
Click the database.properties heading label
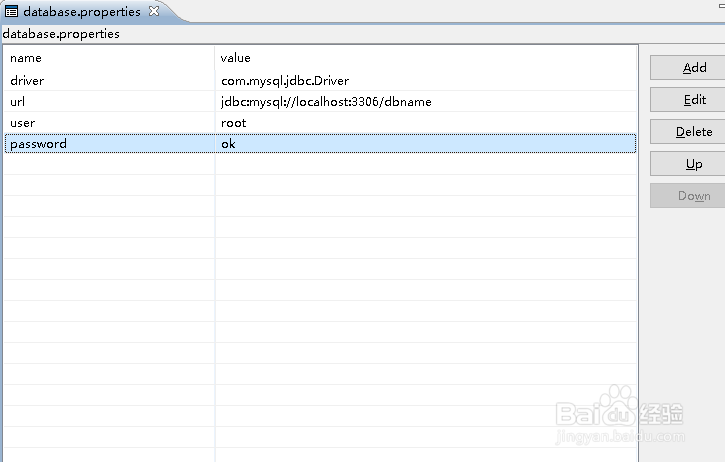[61, 34]
